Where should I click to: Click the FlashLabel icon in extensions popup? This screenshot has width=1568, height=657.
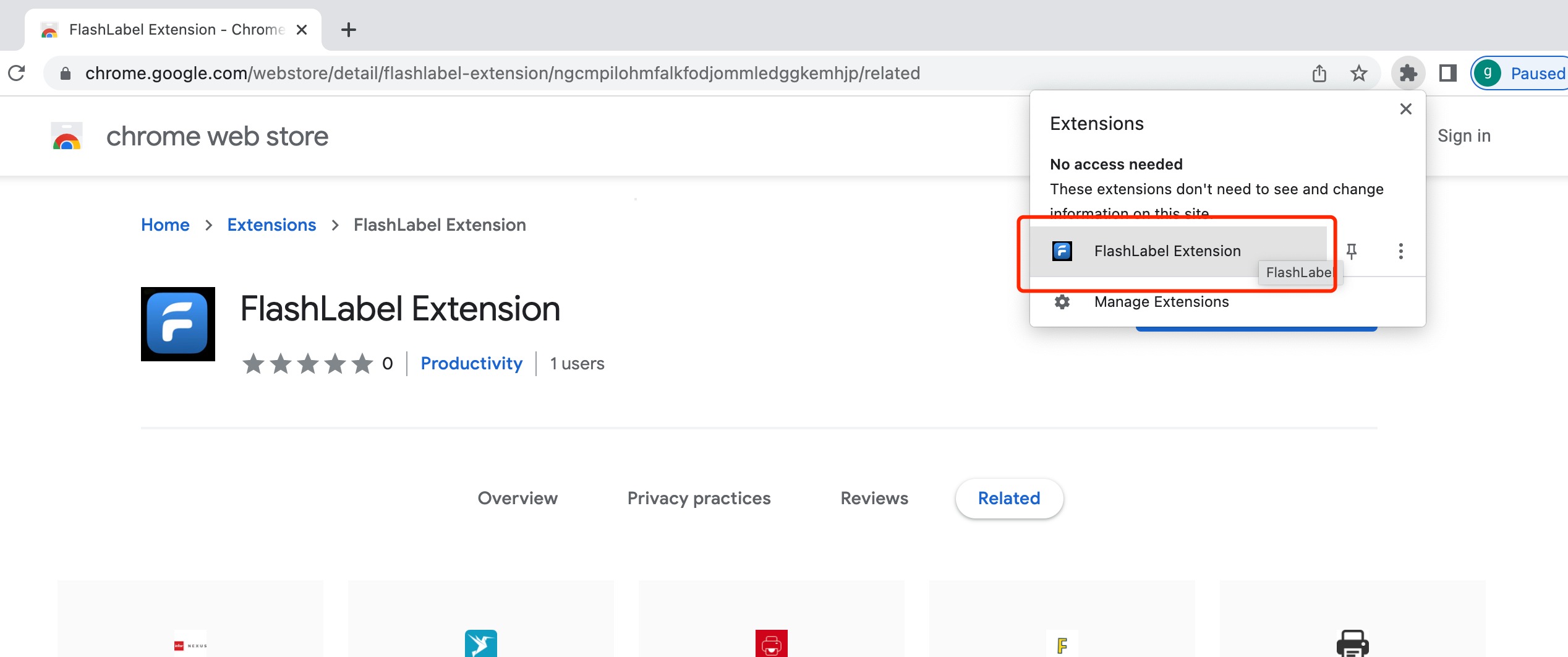coord(1062,251)
